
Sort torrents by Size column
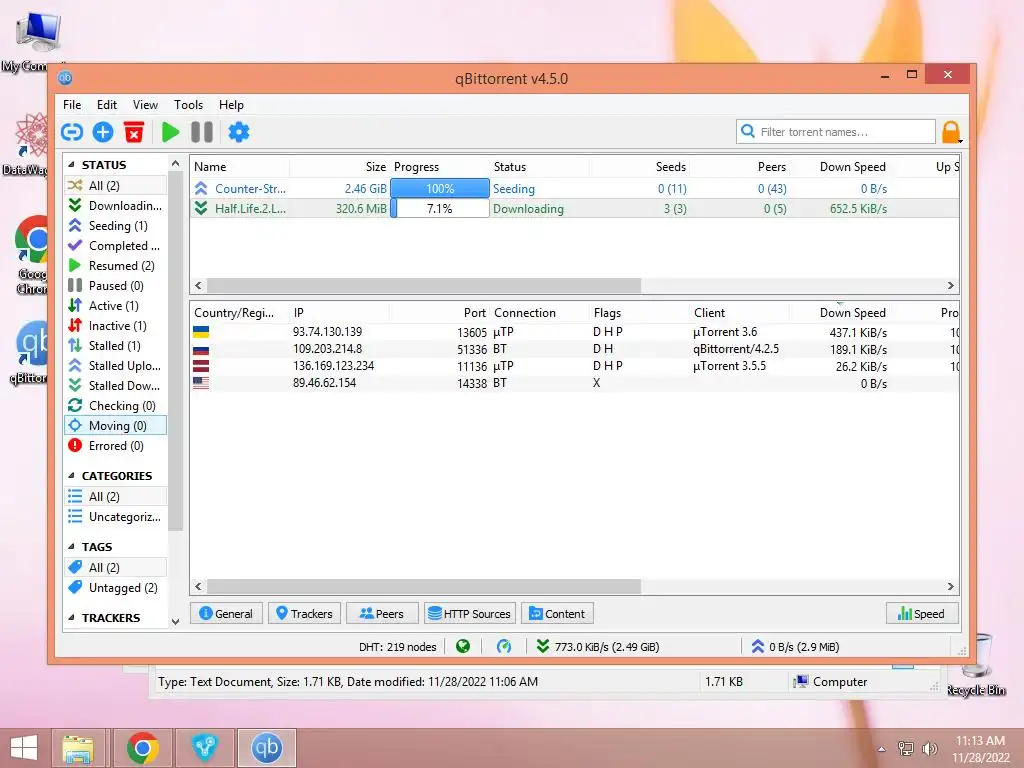(x=340, y=167)
